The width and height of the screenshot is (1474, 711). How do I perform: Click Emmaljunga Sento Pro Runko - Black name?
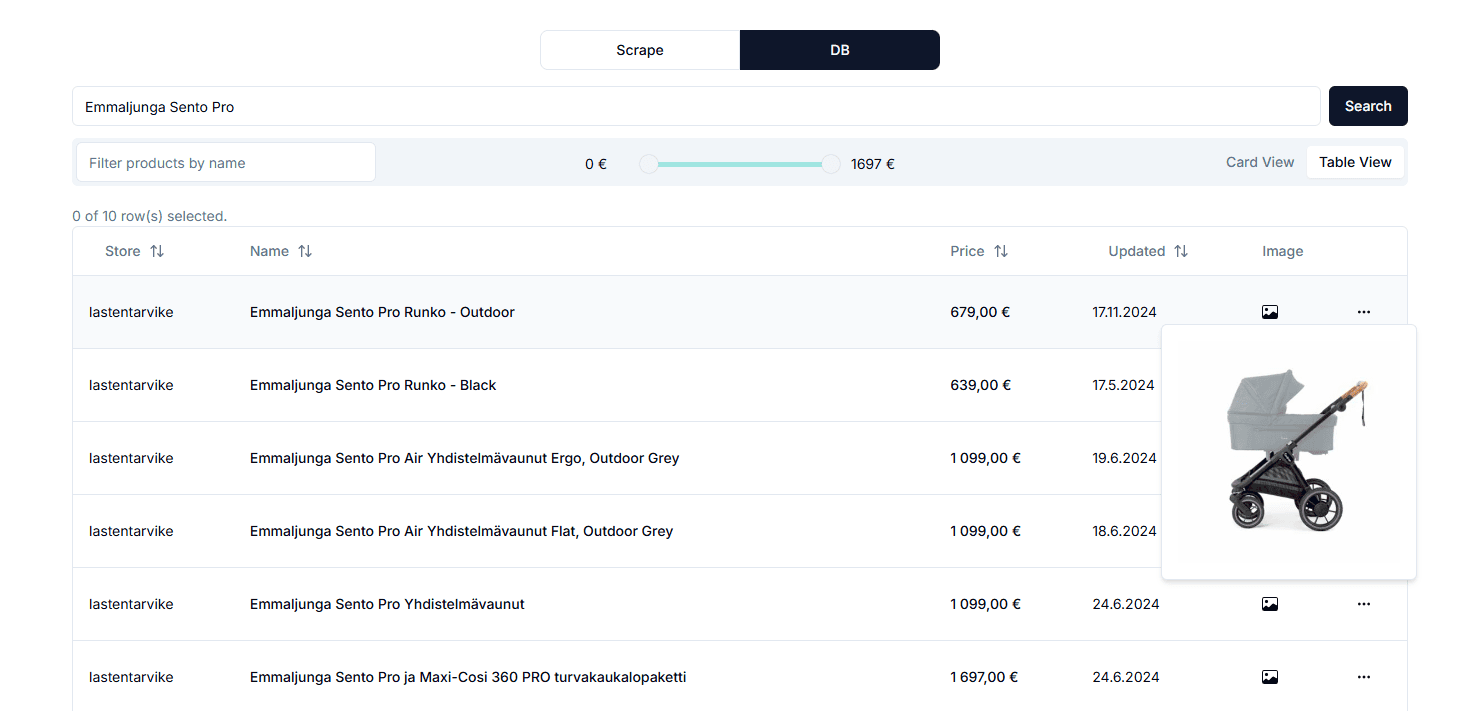[373, 385]
